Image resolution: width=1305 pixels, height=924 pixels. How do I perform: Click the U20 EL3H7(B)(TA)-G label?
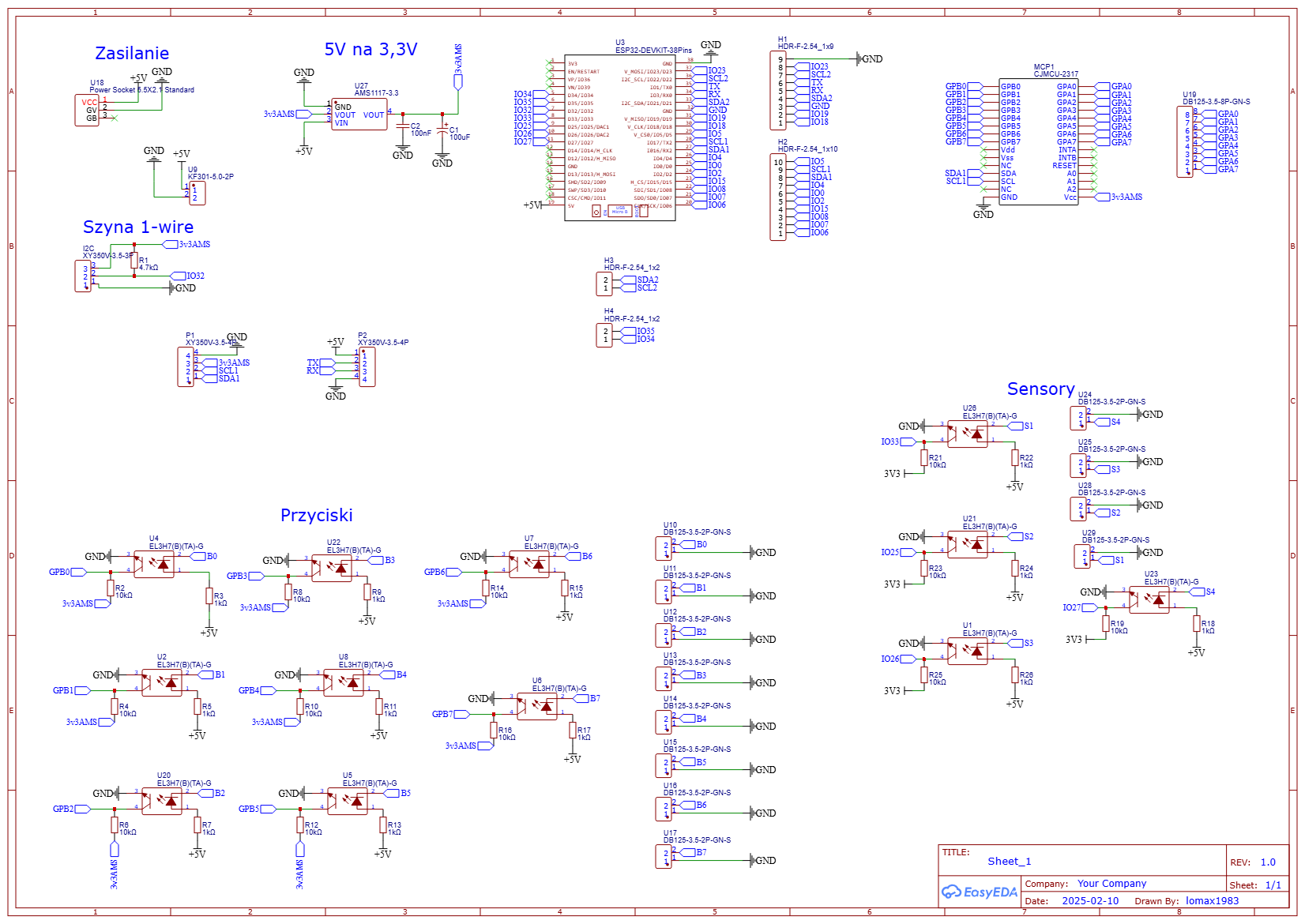point(184,779)
